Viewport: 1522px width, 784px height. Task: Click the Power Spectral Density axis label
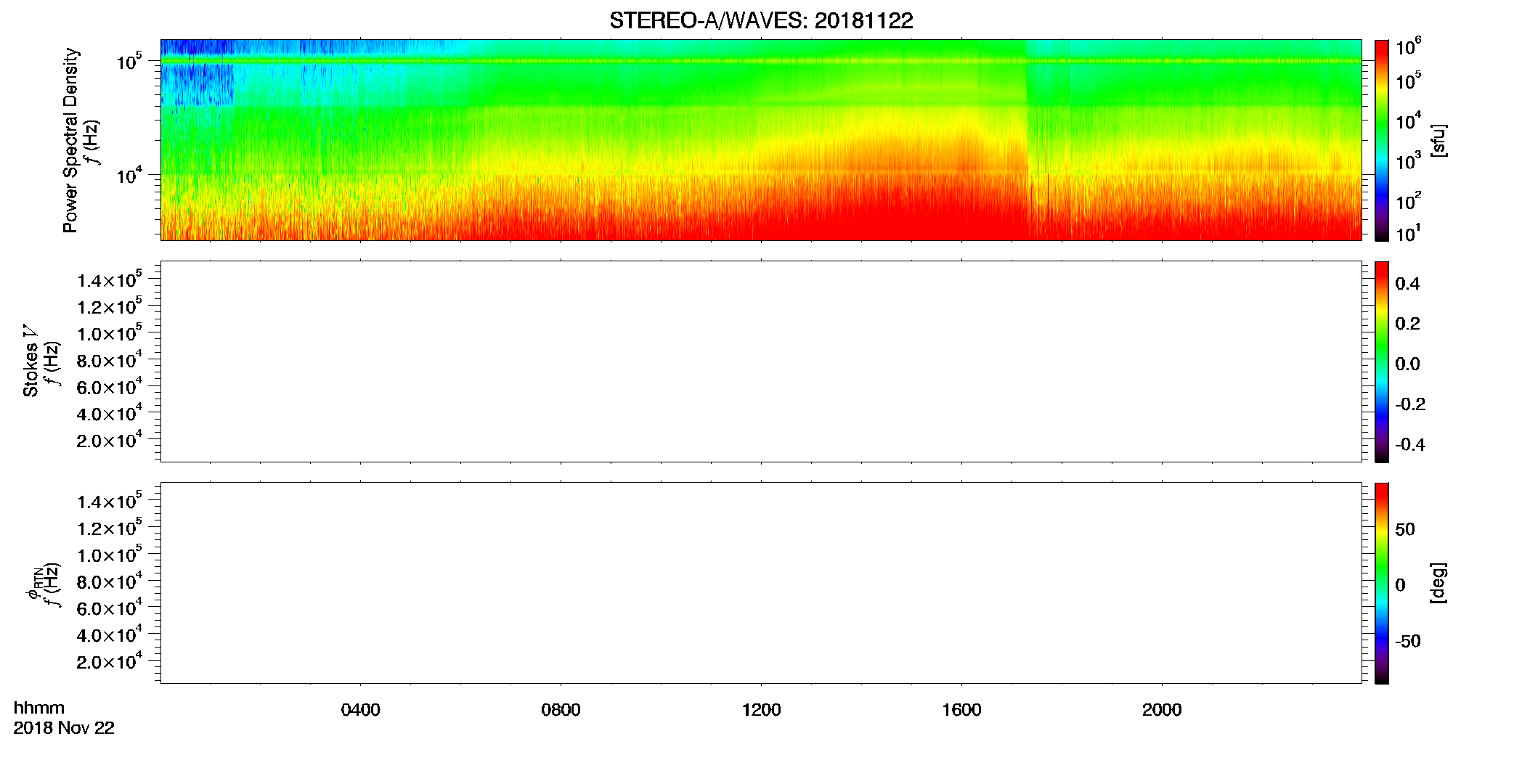70,140
